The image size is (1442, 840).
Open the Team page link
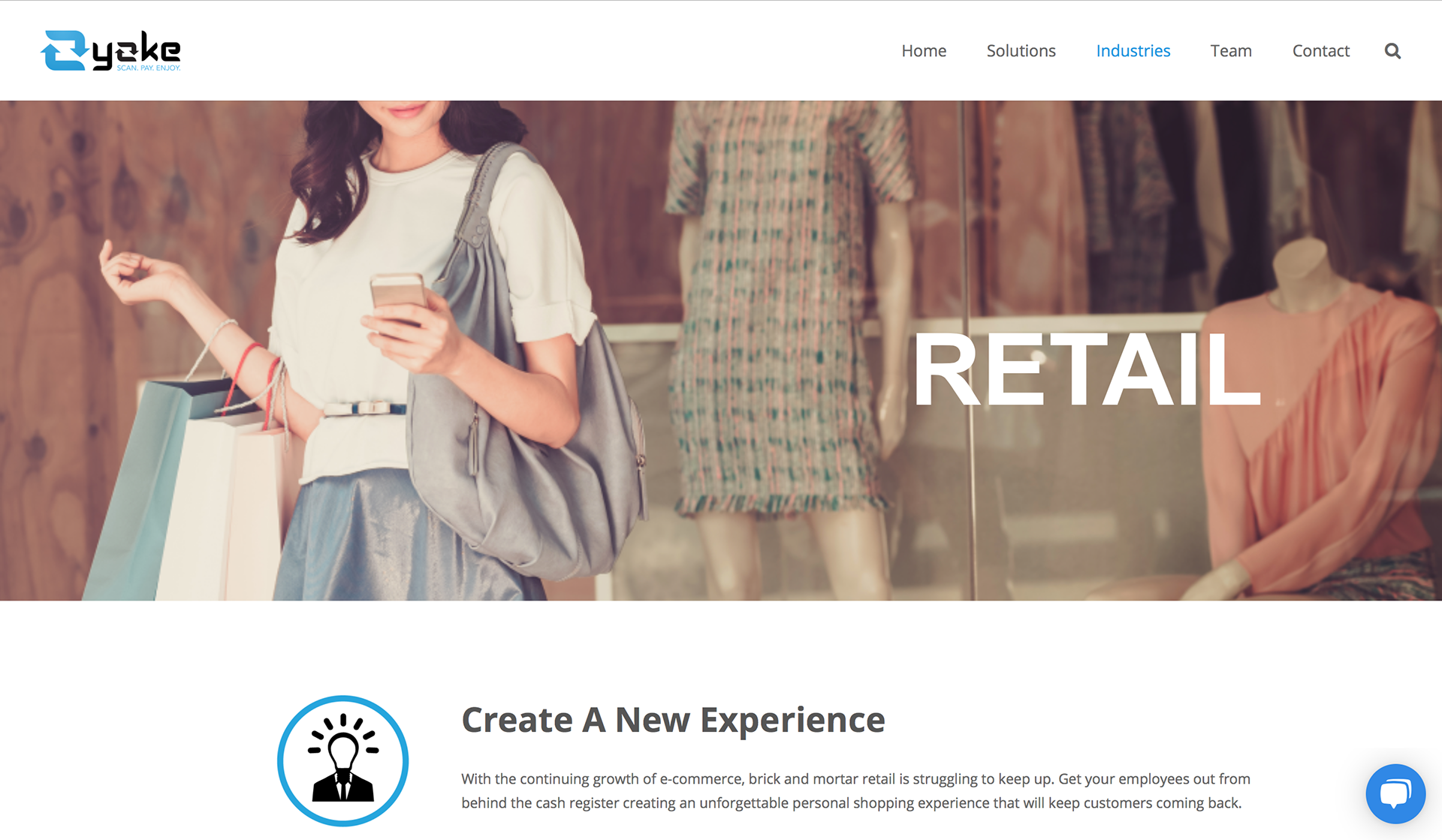pyautogui.click(x=1231, y=51)
